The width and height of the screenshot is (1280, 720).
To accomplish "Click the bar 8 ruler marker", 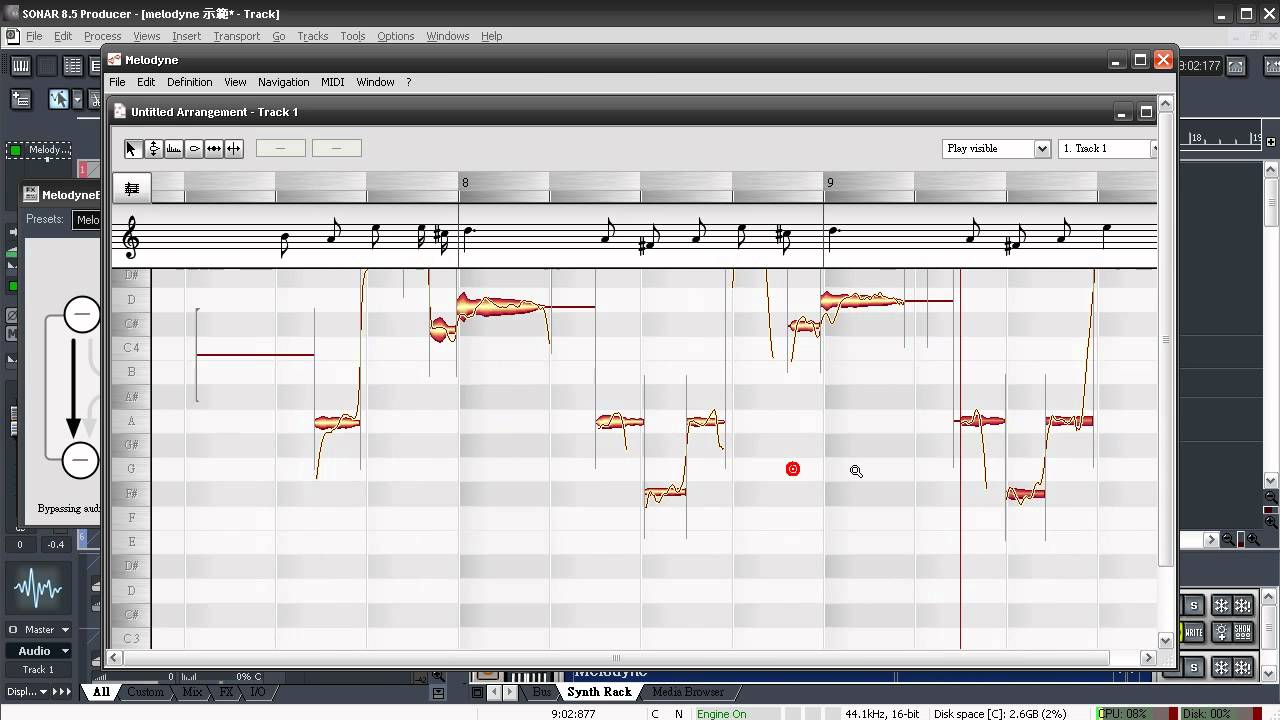I will (464, 182).
